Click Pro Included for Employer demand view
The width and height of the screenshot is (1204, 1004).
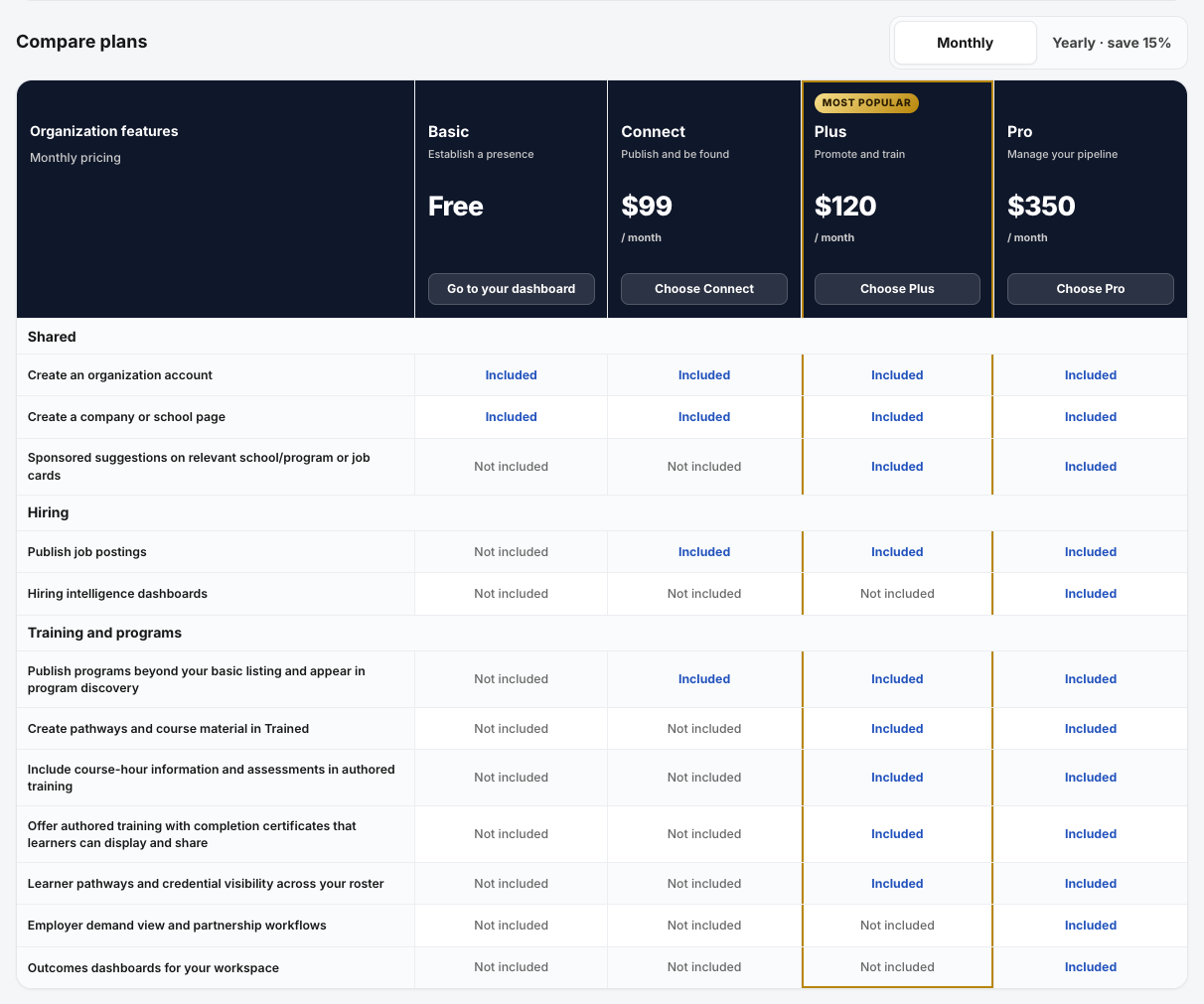1091,926
